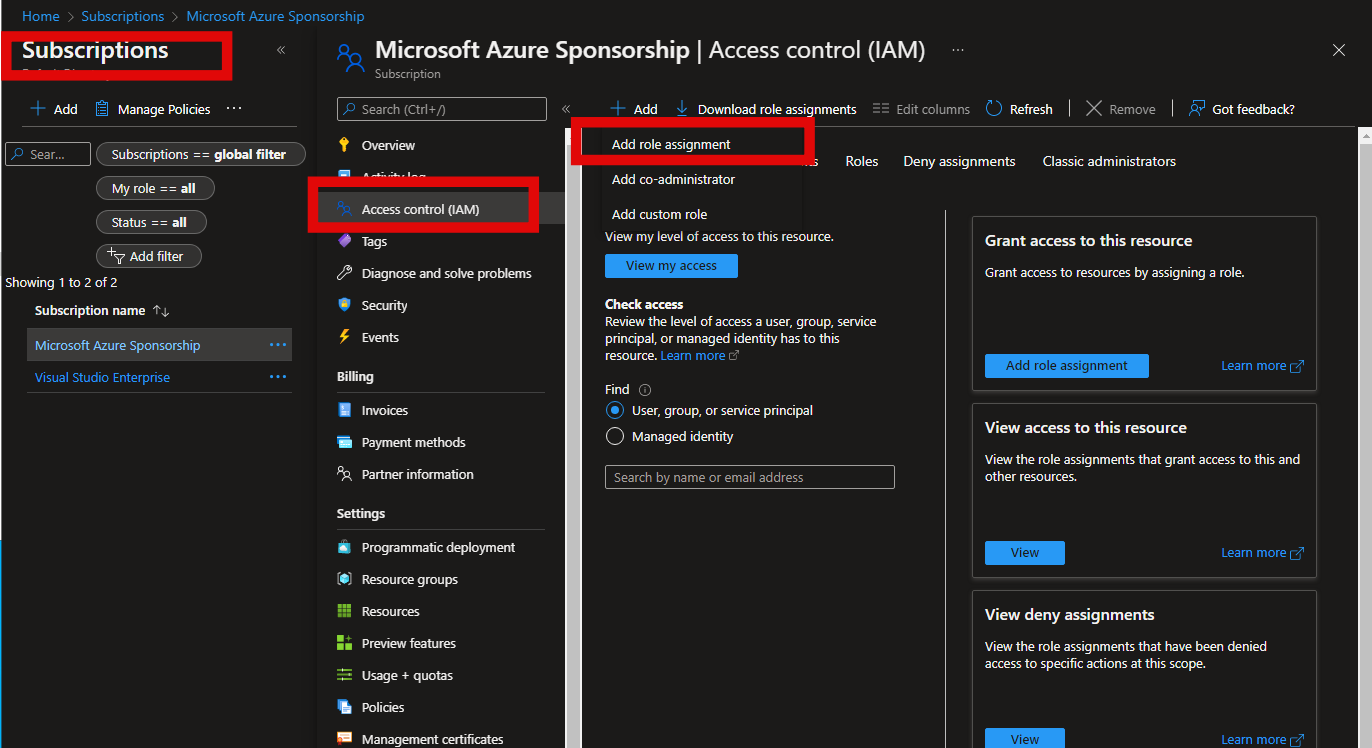This screenshot has height=748, width=1372.
Task: Click the Management certificates icon
Action: pyautogui.click(x=344, y=739)
